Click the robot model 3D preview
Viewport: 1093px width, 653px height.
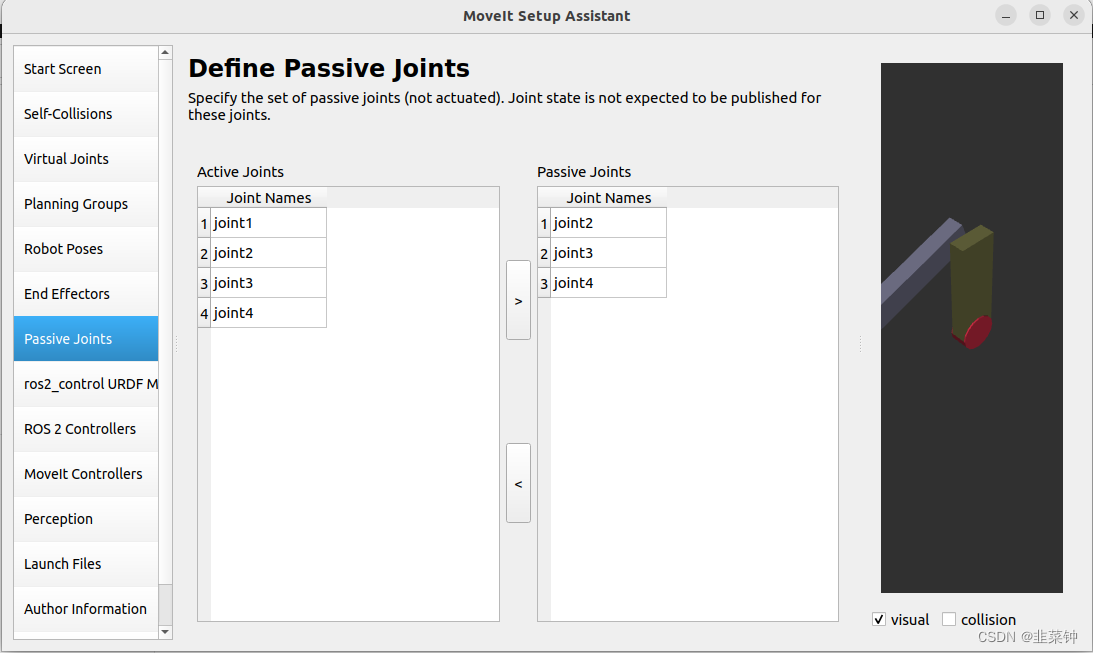coord(972,328)
